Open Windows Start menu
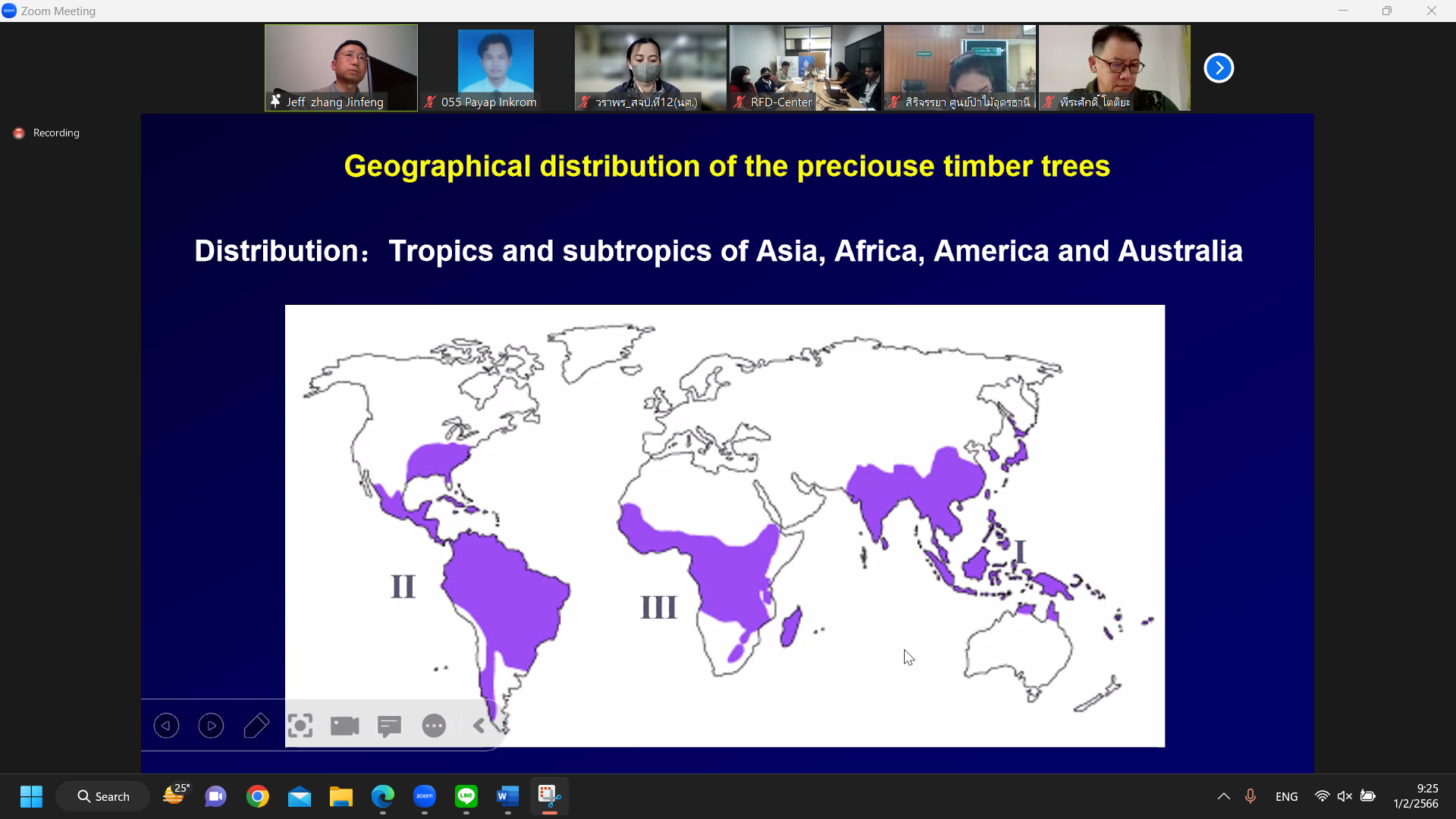The image size is (1456, 819). (31, 796)
